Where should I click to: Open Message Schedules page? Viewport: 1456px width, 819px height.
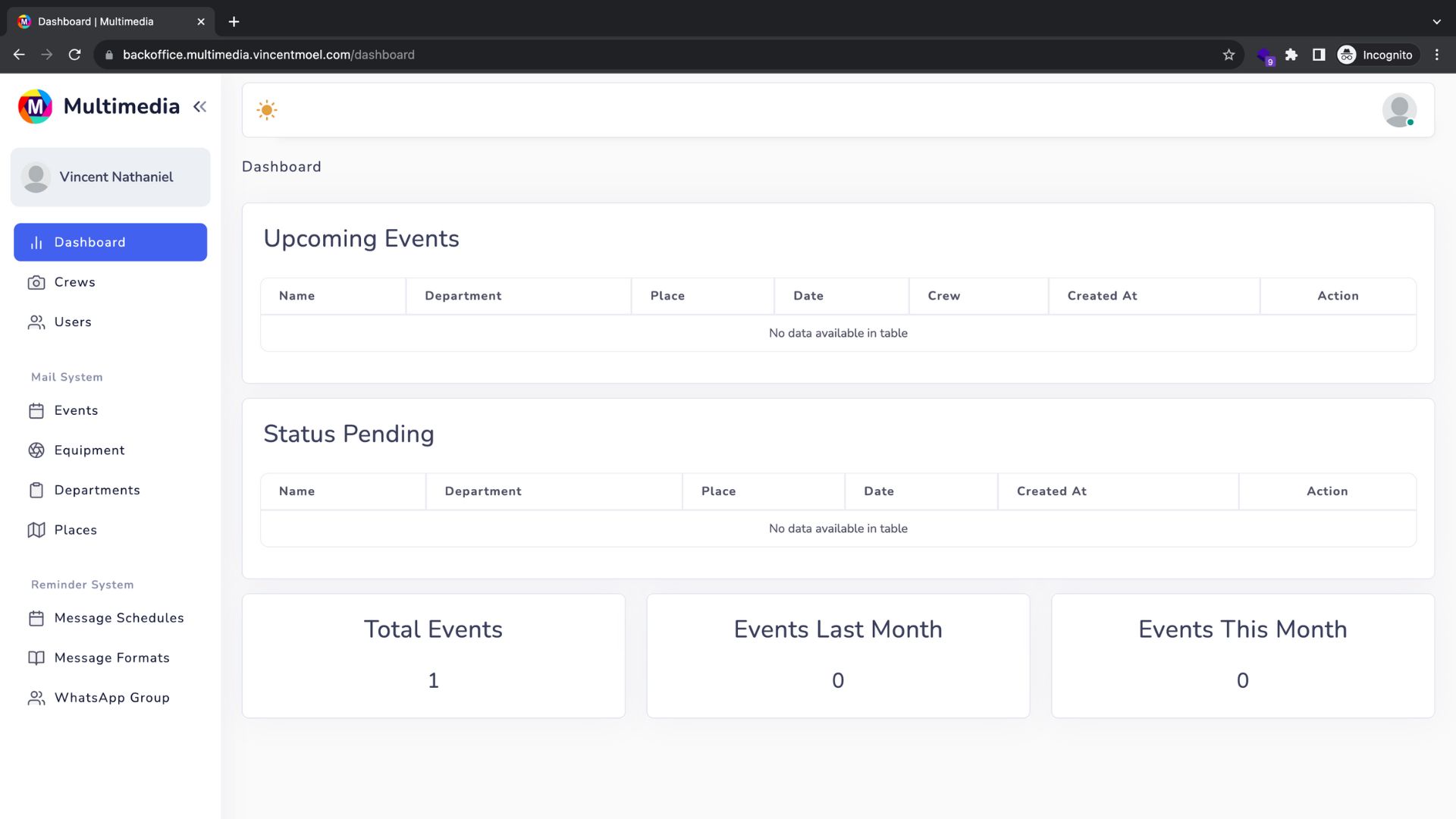point(118,618)
